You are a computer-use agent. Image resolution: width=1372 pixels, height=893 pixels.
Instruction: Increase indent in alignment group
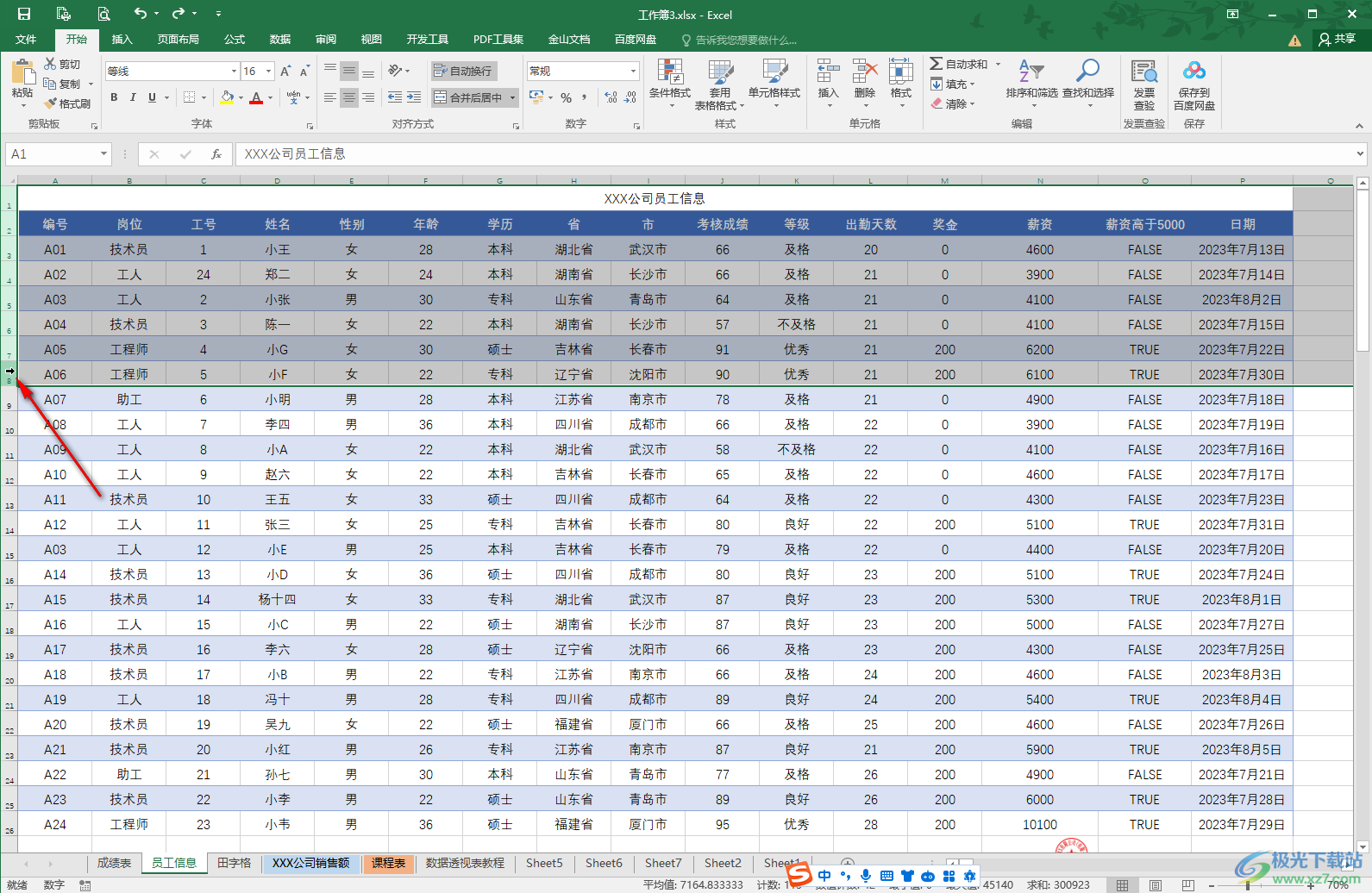(414, 97)
